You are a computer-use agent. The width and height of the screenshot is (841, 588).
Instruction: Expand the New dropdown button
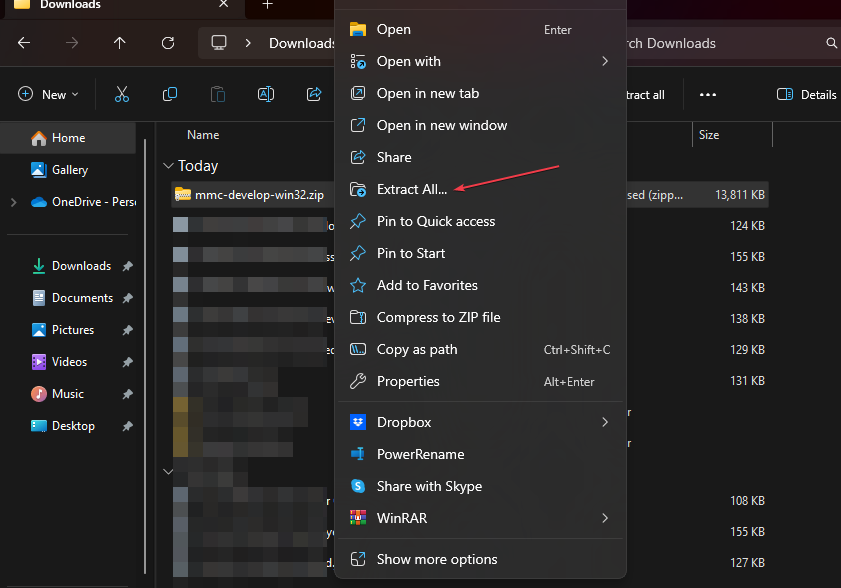(46, 94)
